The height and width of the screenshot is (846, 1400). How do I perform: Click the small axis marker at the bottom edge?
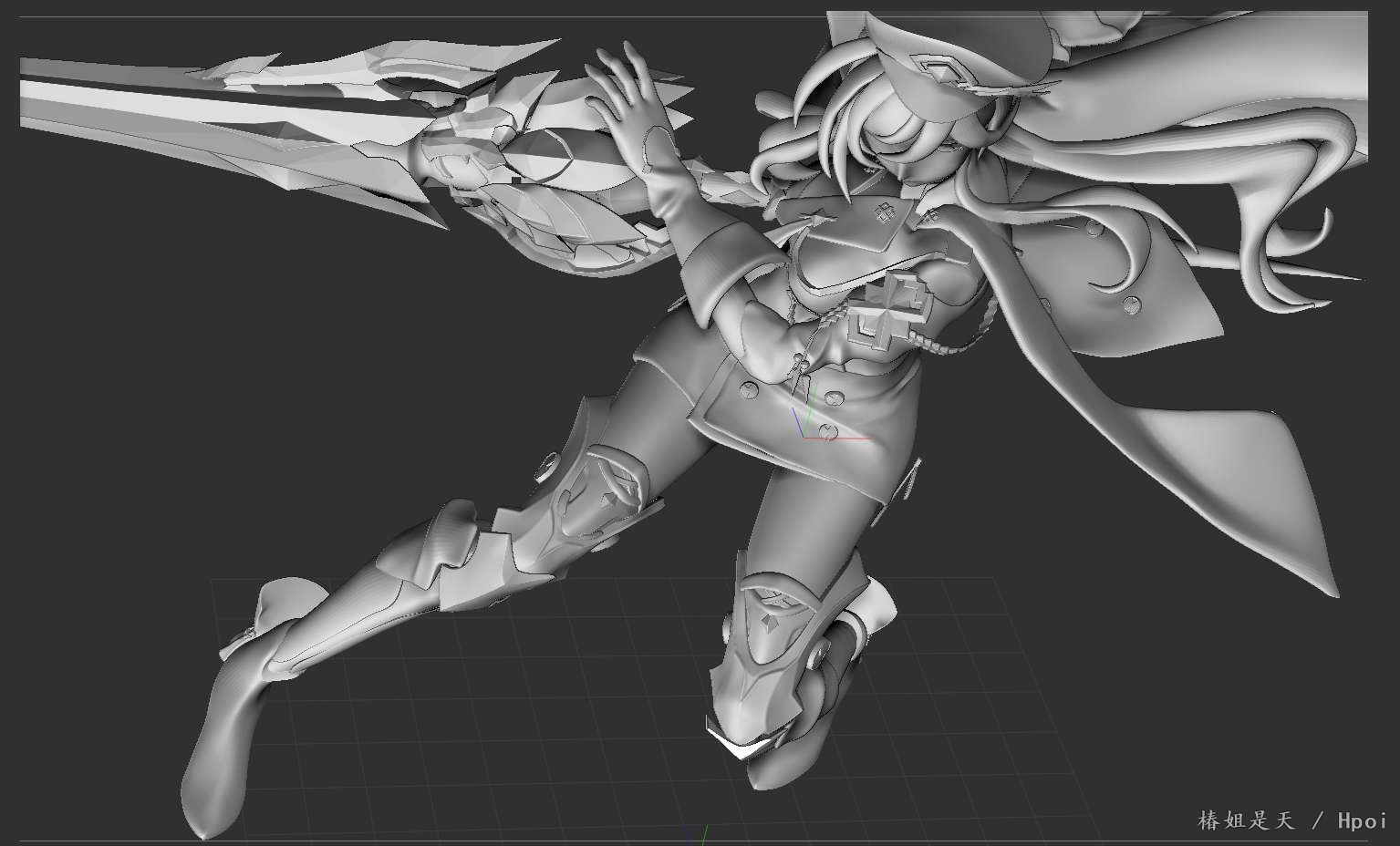coord(693,834)
